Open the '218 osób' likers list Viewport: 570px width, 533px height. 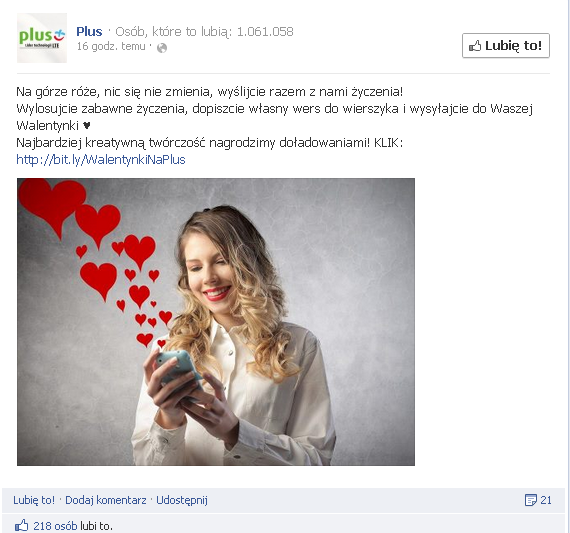[x=55, y=526]
